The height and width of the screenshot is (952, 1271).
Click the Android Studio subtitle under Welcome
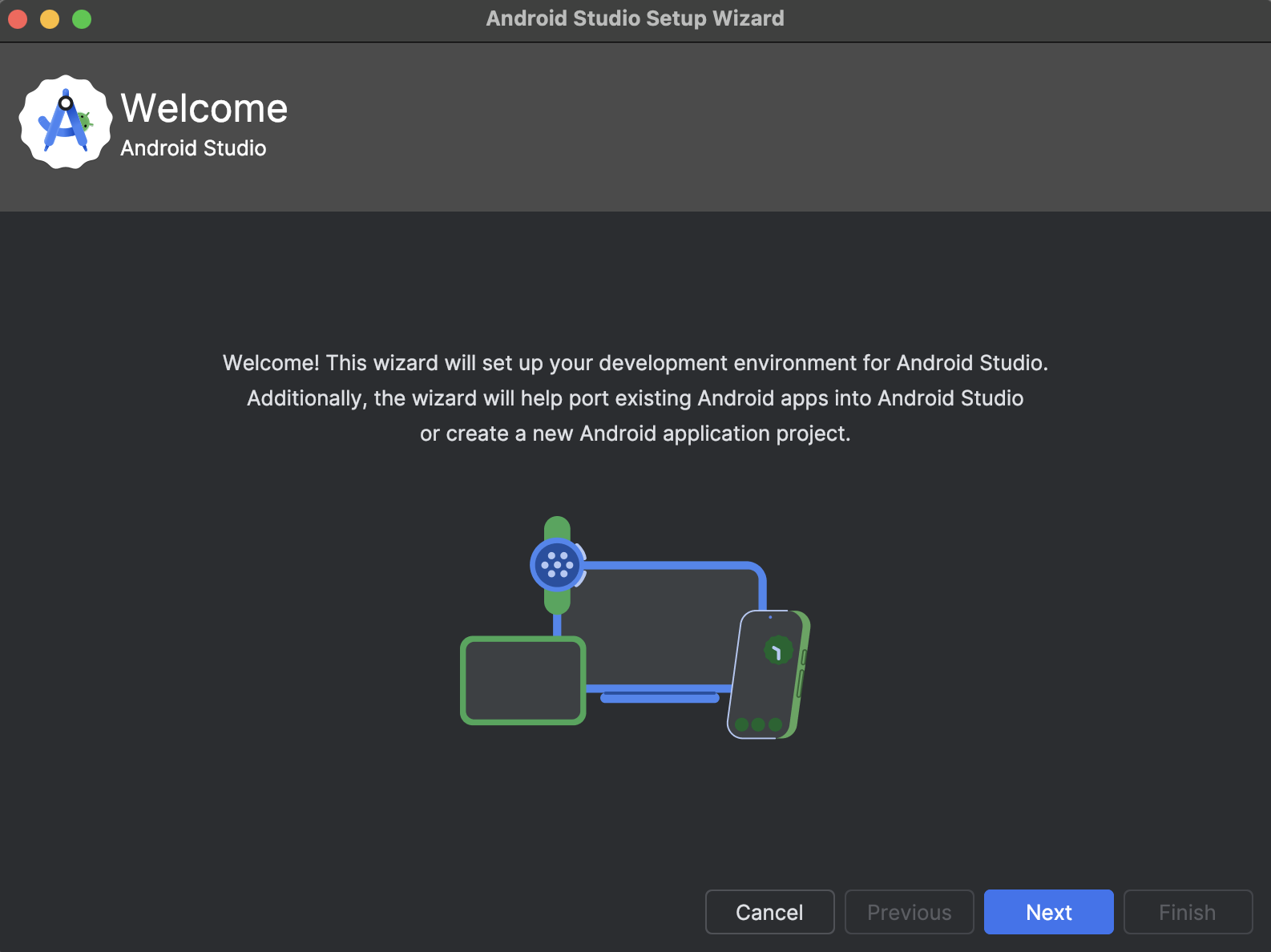click(x=193, y=148)
